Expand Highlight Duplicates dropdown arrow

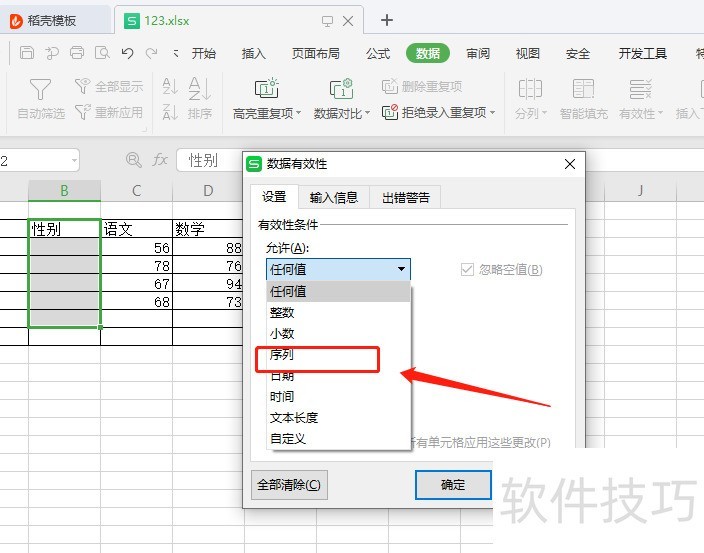(x=299, y=113)
